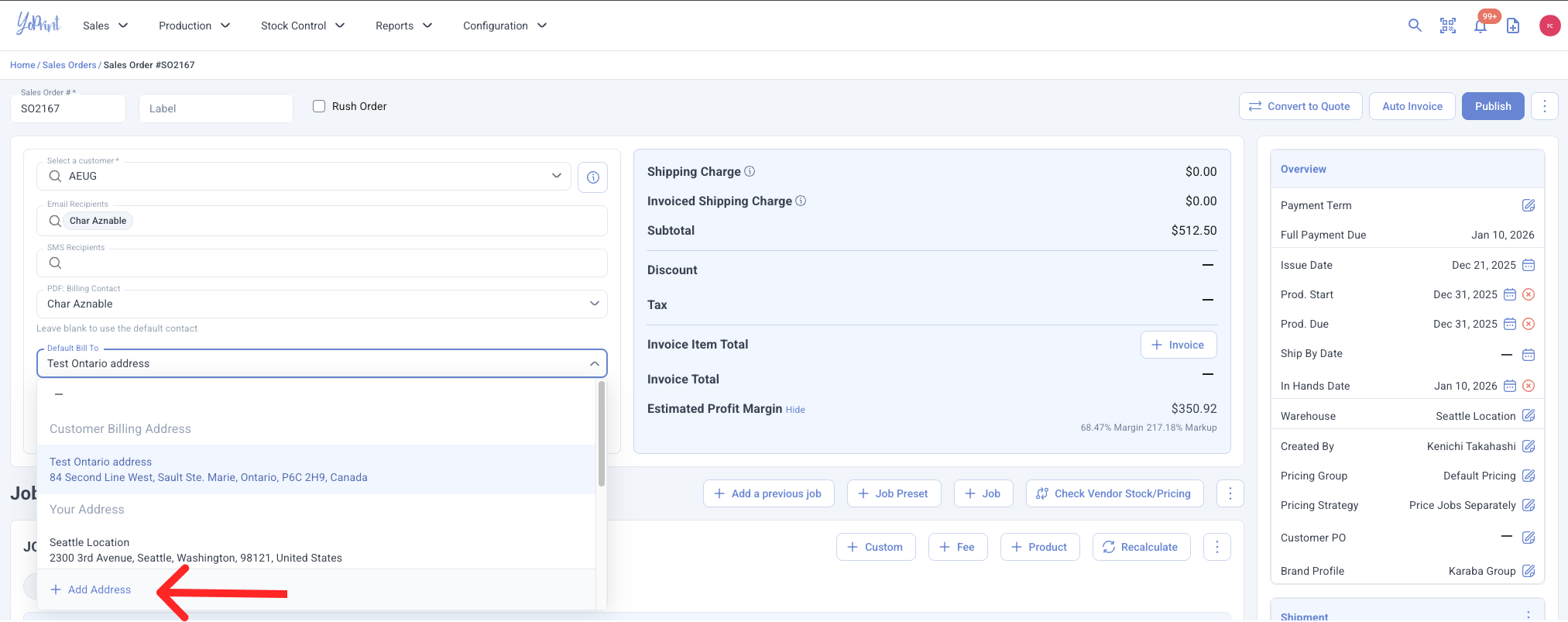
Task: Edit Payment Term with pencil icon
Action: 1528,205
